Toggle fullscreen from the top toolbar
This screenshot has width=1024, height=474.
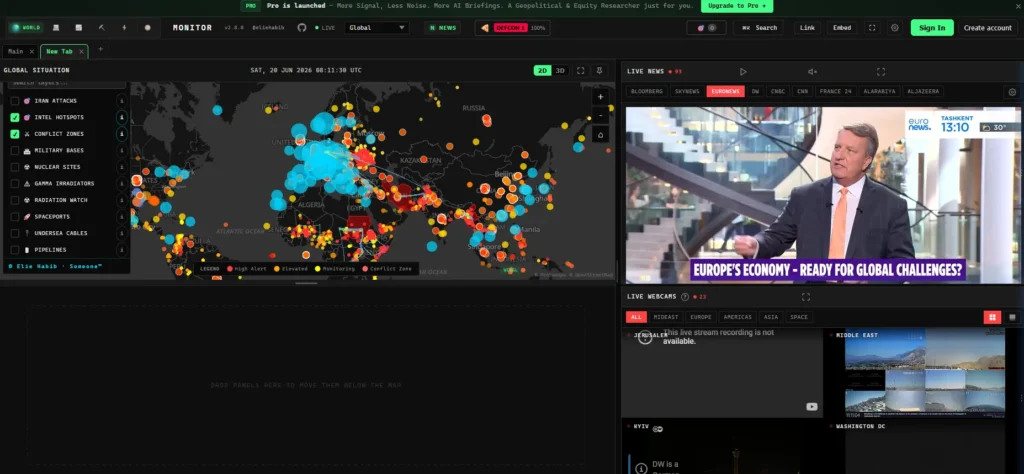(872, 27)
